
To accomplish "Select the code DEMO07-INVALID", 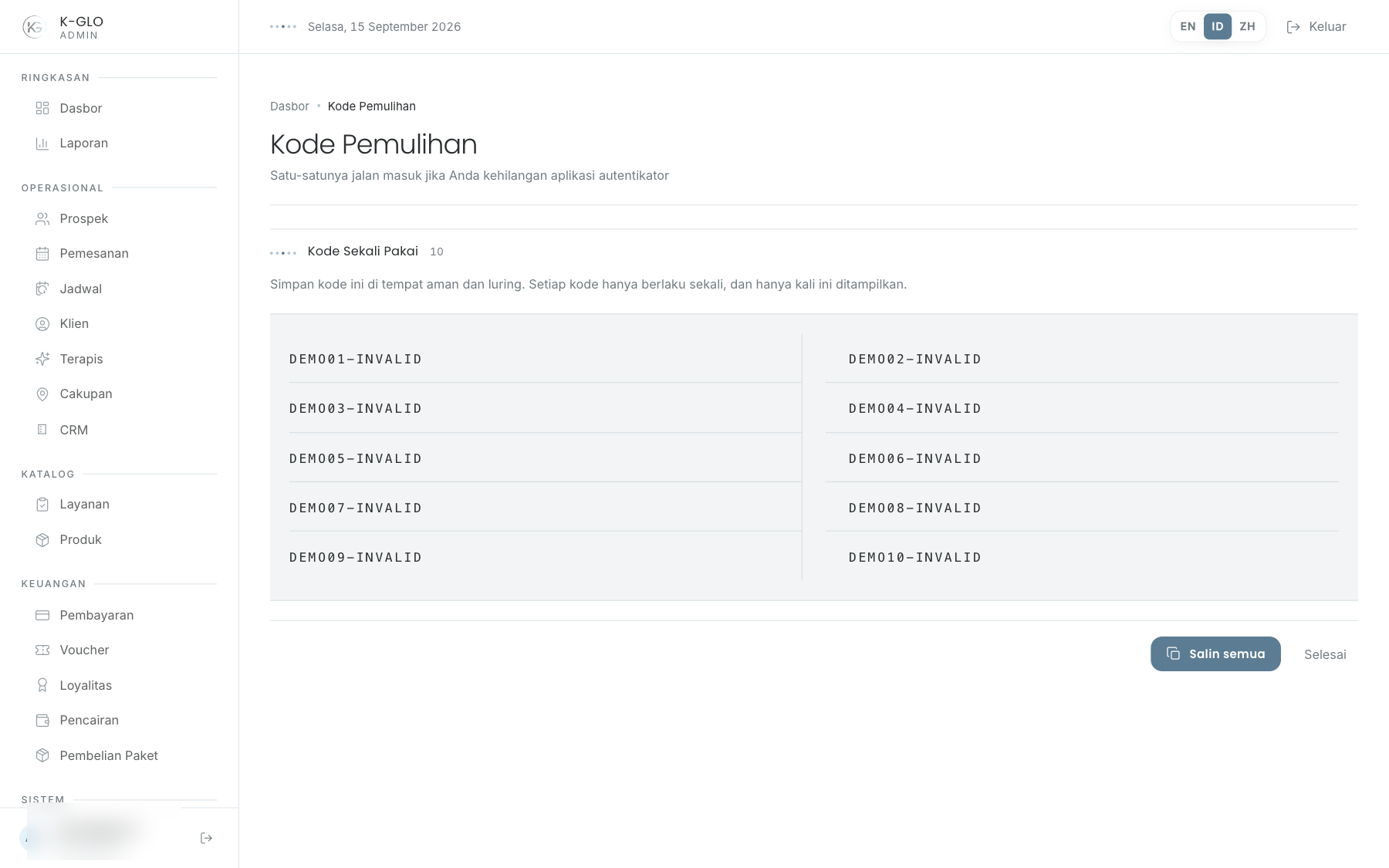I will pyautogui.click(x=356, y=508).
